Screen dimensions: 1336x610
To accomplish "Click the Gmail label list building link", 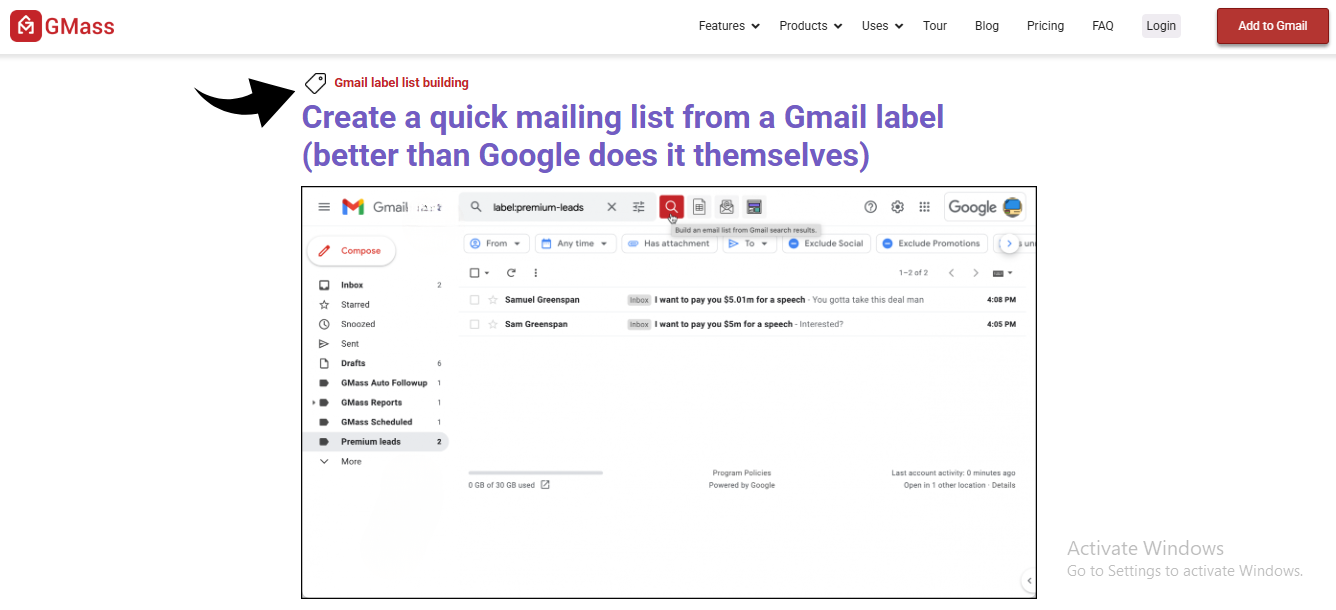I will (x=401, y=83).
